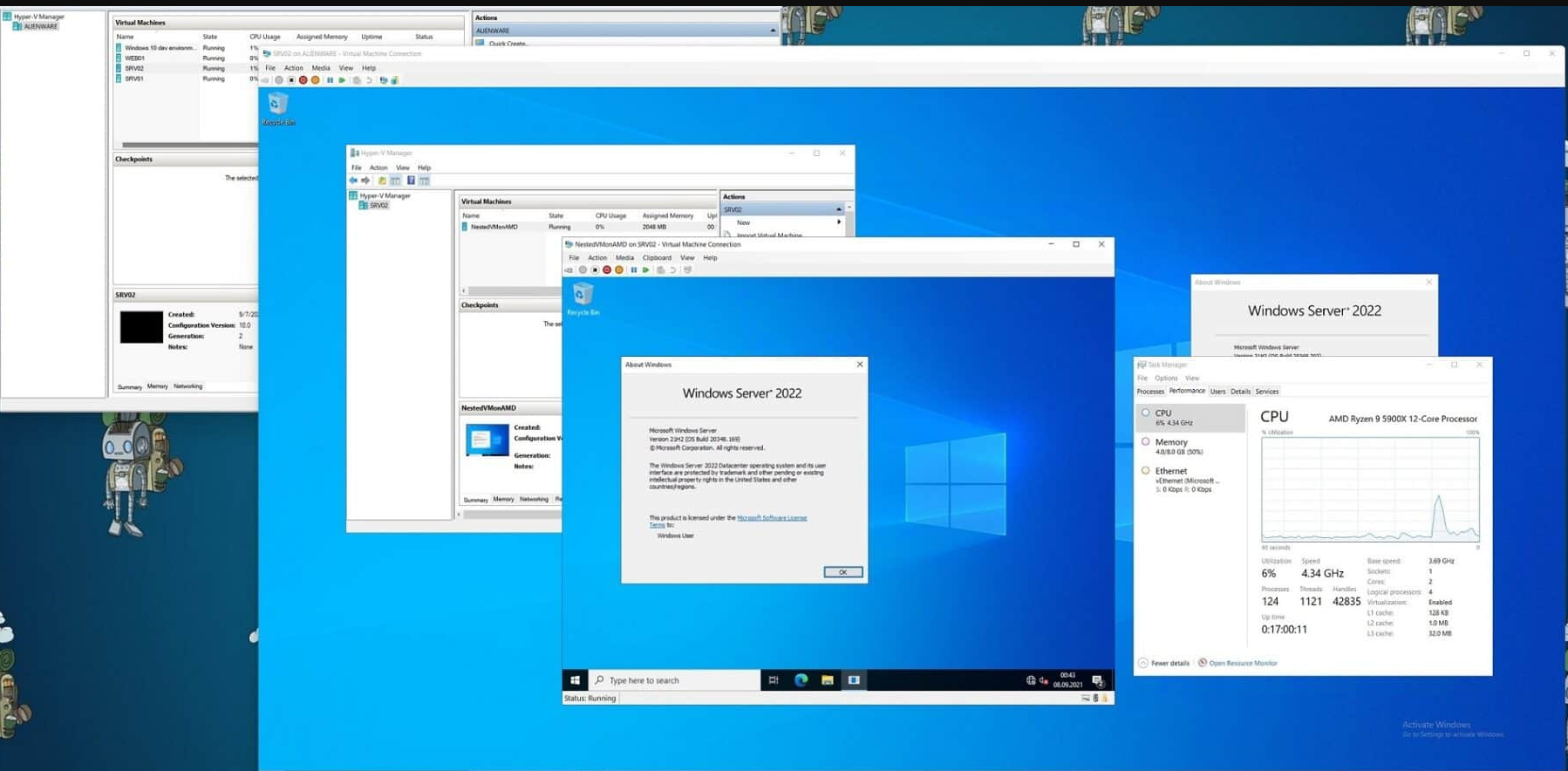The image size is (1568, 771).
Task: Switch to Users tab in Task Manager
Action: pos(1217,392)
